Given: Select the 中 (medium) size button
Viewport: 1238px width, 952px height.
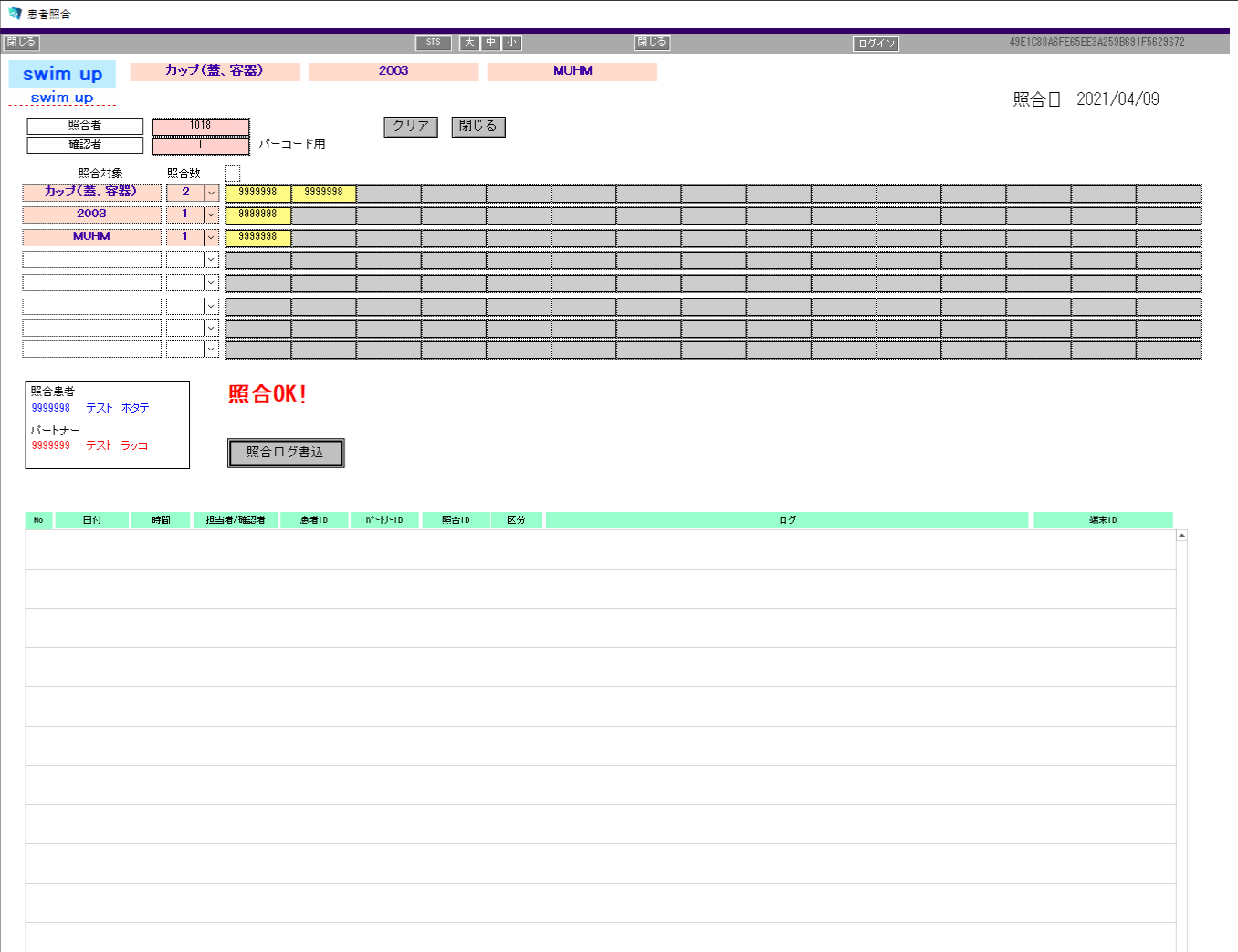Looking at the screenshot, I should tap(491, 43).
